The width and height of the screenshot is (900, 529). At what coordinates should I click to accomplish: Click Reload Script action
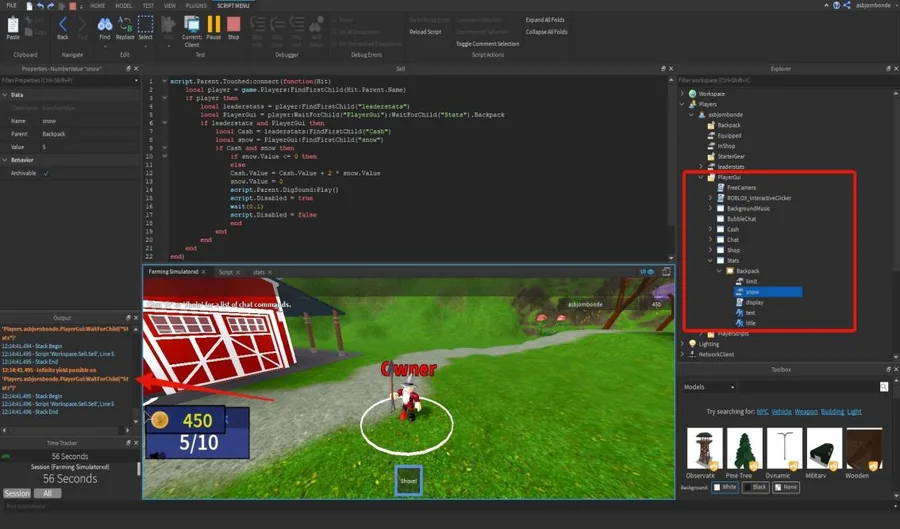pos(425,32)
